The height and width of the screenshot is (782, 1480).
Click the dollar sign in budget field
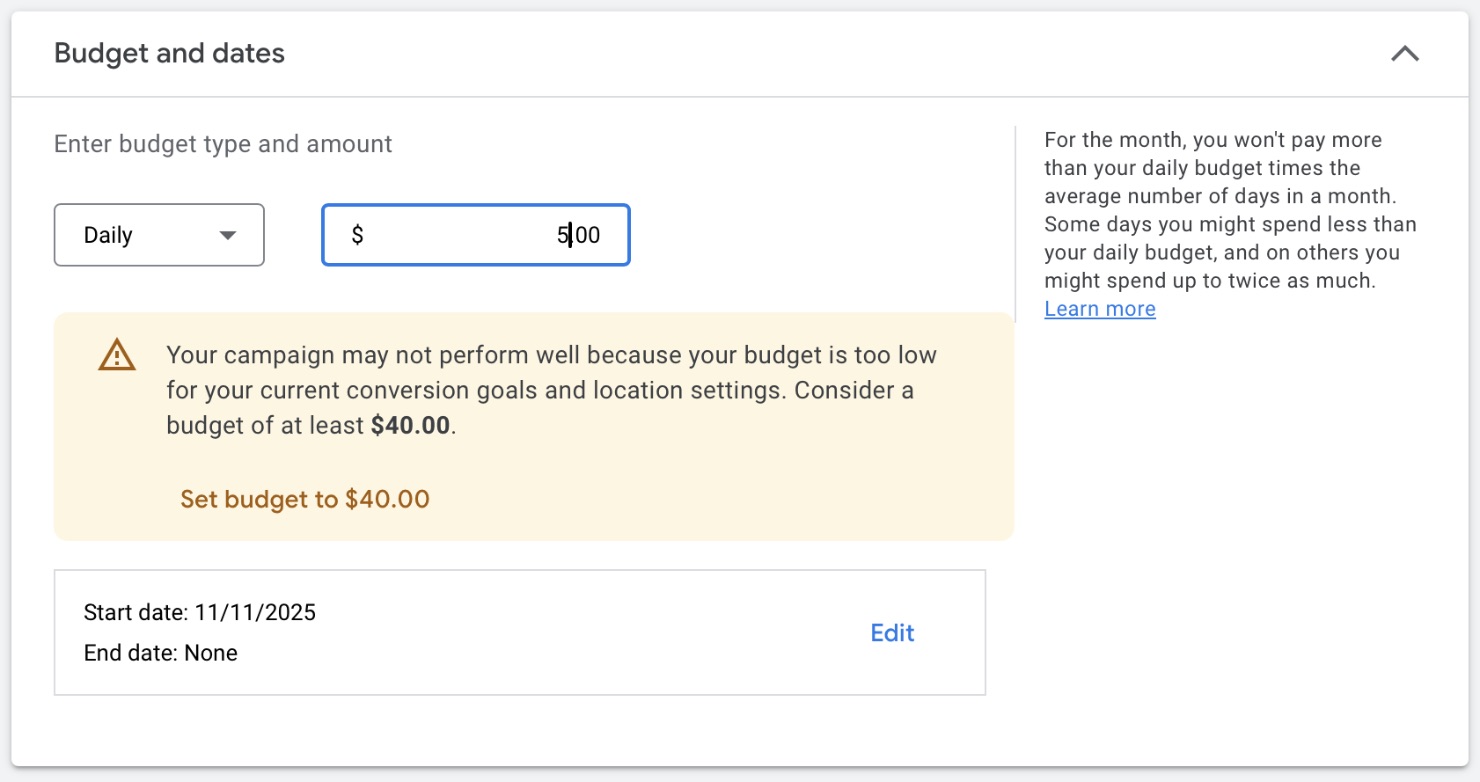click(x=357, y=236)
